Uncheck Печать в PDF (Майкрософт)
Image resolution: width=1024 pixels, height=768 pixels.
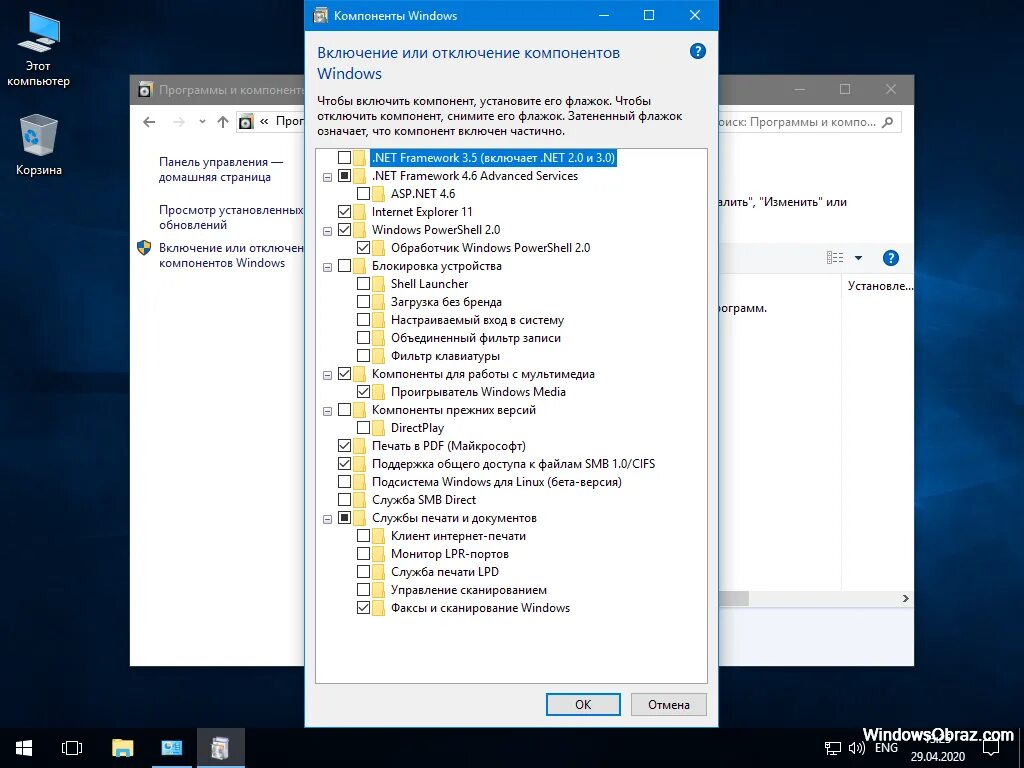344,446
